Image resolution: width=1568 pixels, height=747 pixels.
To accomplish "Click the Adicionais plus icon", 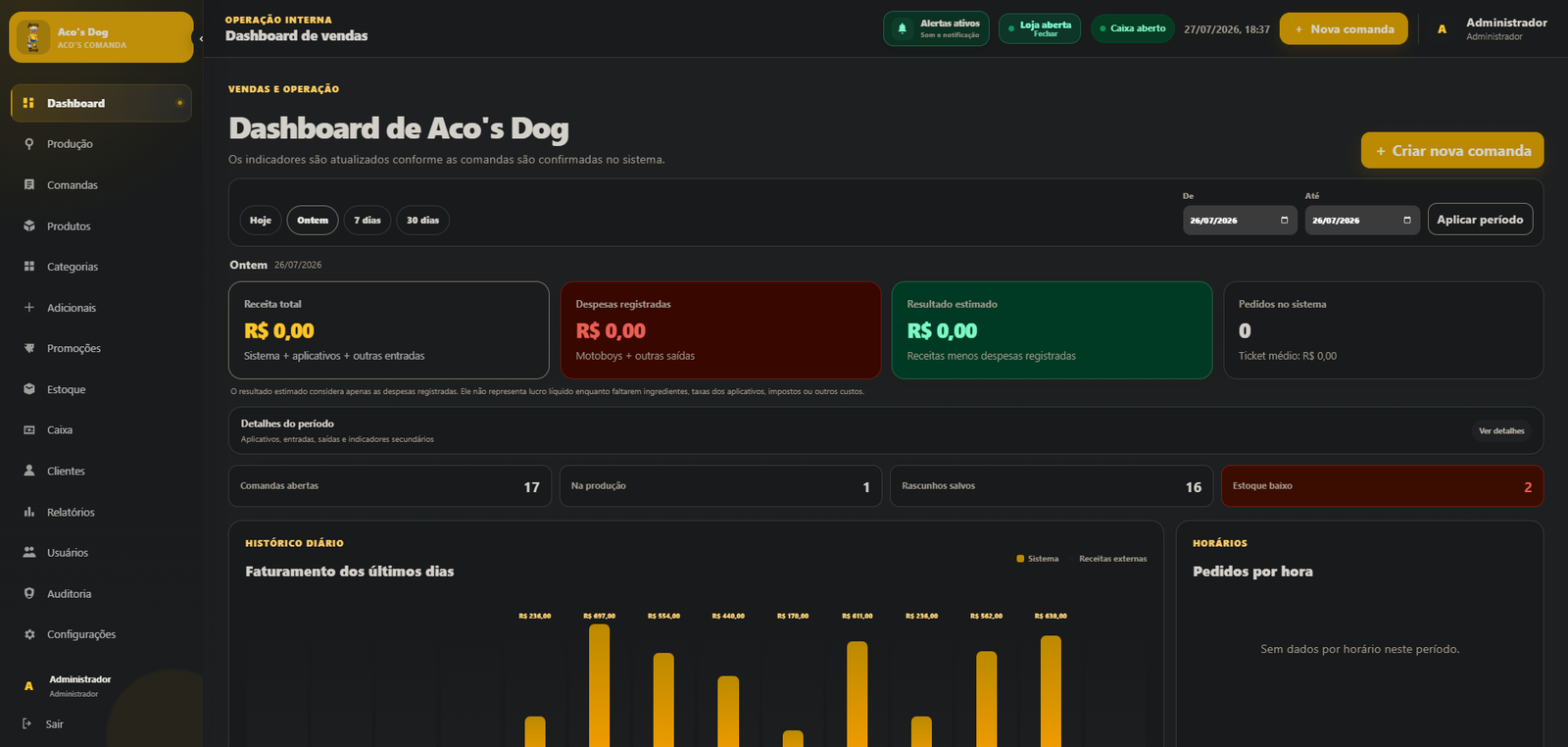I will point(28,308).
